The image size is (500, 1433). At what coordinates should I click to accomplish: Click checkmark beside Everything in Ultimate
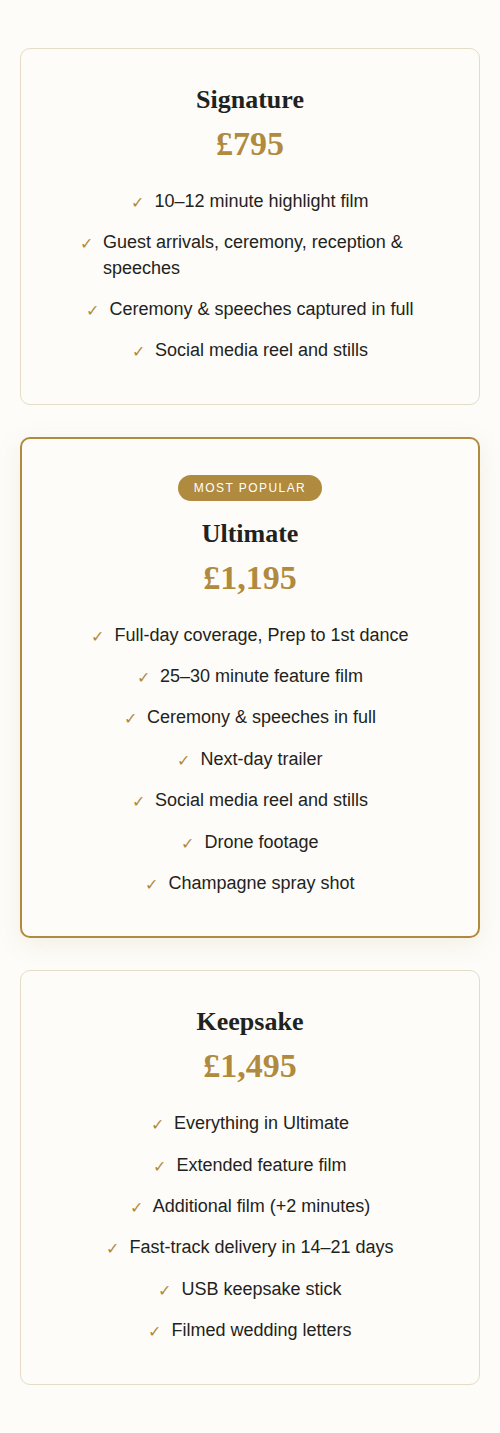[x=157, y=1124]
